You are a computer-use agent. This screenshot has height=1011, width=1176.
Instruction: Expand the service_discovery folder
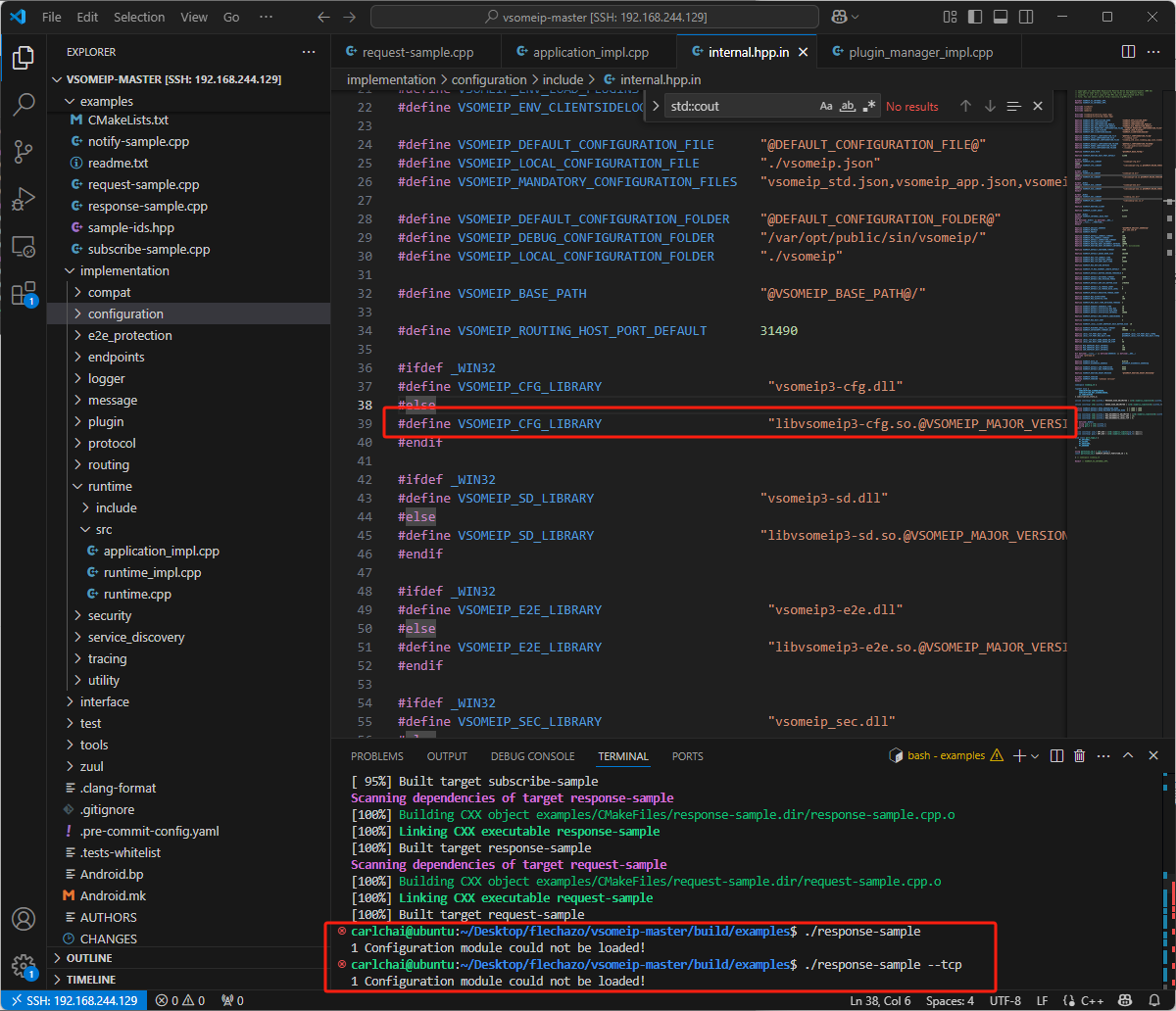coord(135,637)
